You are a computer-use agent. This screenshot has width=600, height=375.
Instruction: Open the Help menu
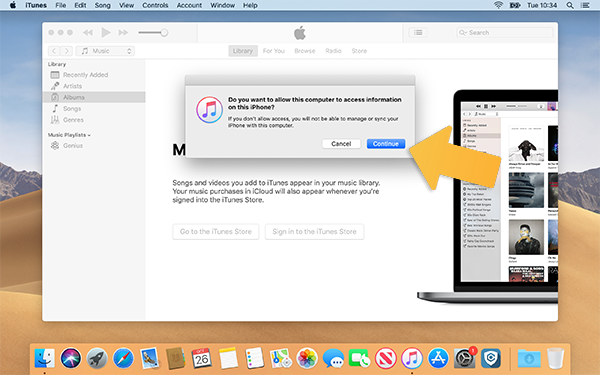point(250,5)
